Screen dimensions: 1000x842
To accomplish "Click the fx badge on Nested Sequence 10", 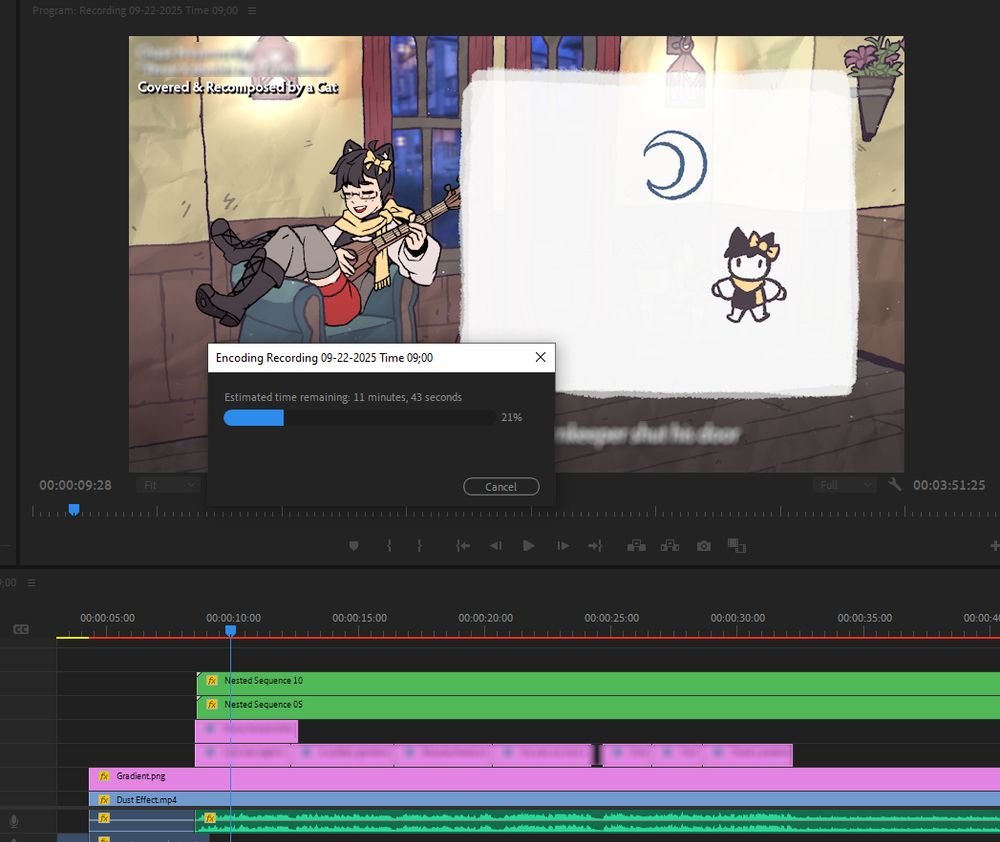I will (212, 681).
